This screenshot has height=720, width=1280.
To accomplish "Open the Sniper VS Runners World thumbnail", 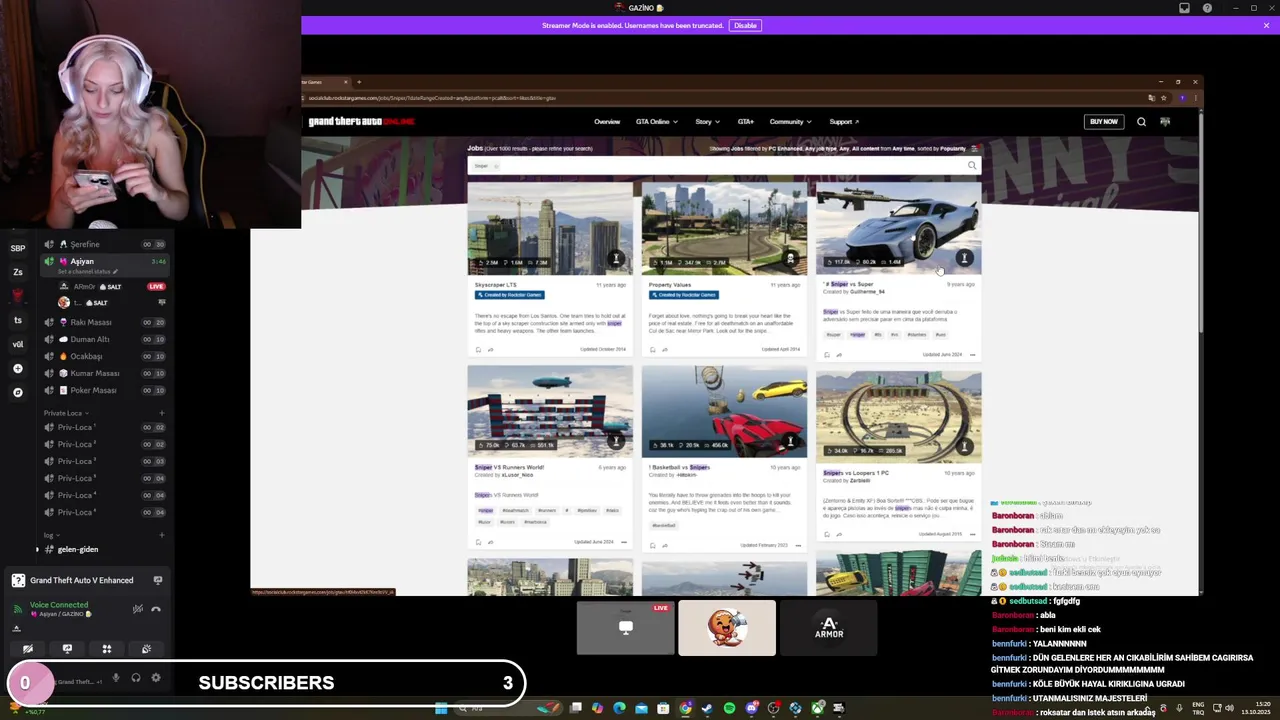I will click(x=550, y=411).
